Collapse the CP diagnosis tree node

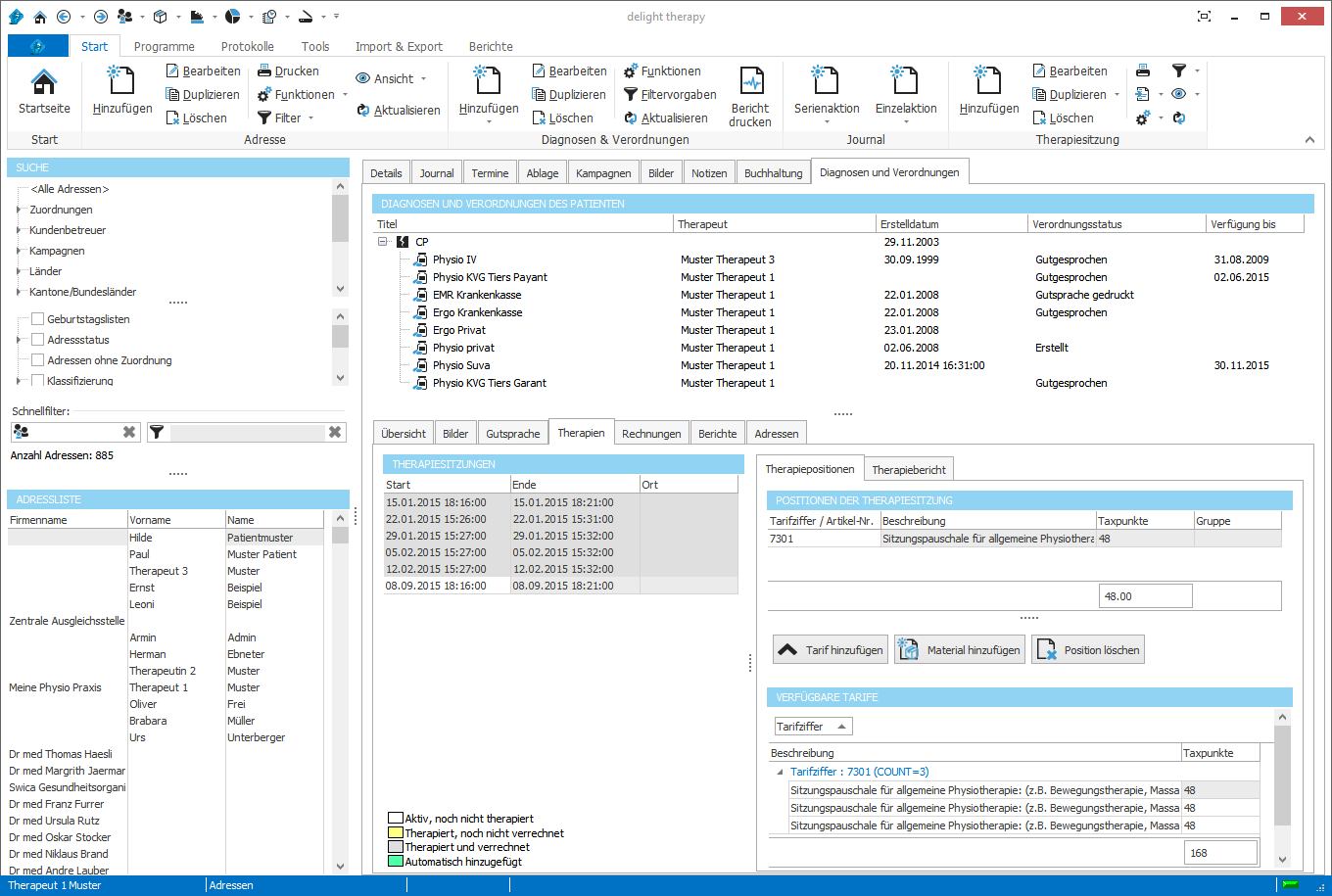click(x=383, y=242)
